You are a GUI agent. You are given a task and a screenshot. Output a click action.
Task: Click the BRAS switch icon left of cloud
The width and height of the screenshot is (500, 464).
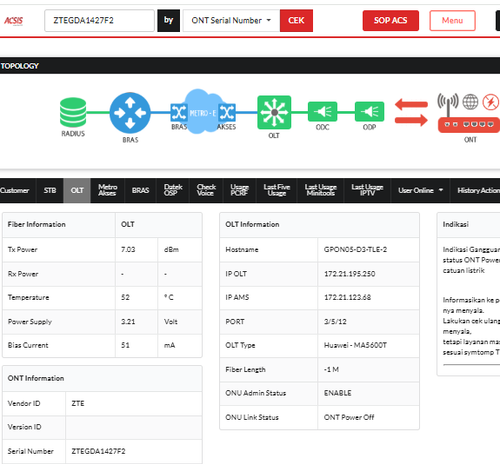pyautogui.click(x=179, y=112)
